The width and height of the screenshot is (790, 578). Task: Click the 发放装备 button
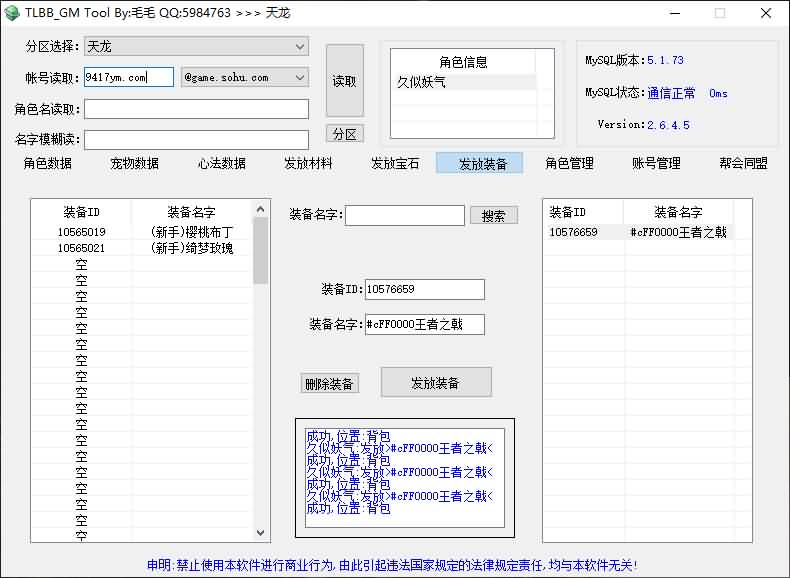coord(436,382)
